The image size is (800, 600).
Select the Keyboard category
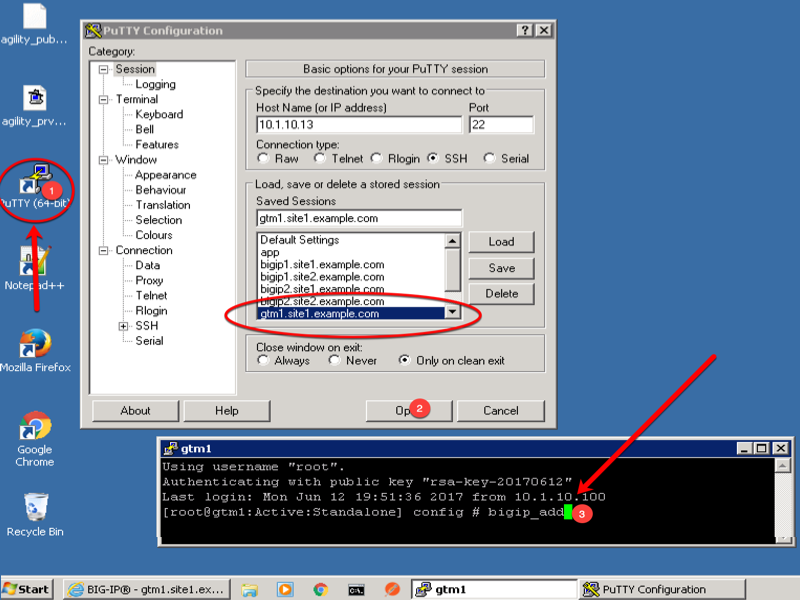[x=159, y=114]
